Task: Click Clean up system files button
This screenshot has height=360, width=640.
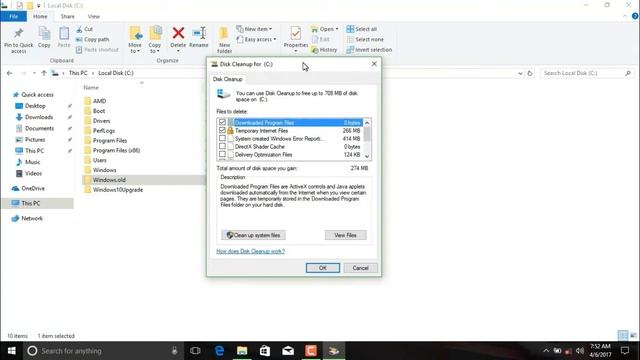Action: (x=253, y=235)
